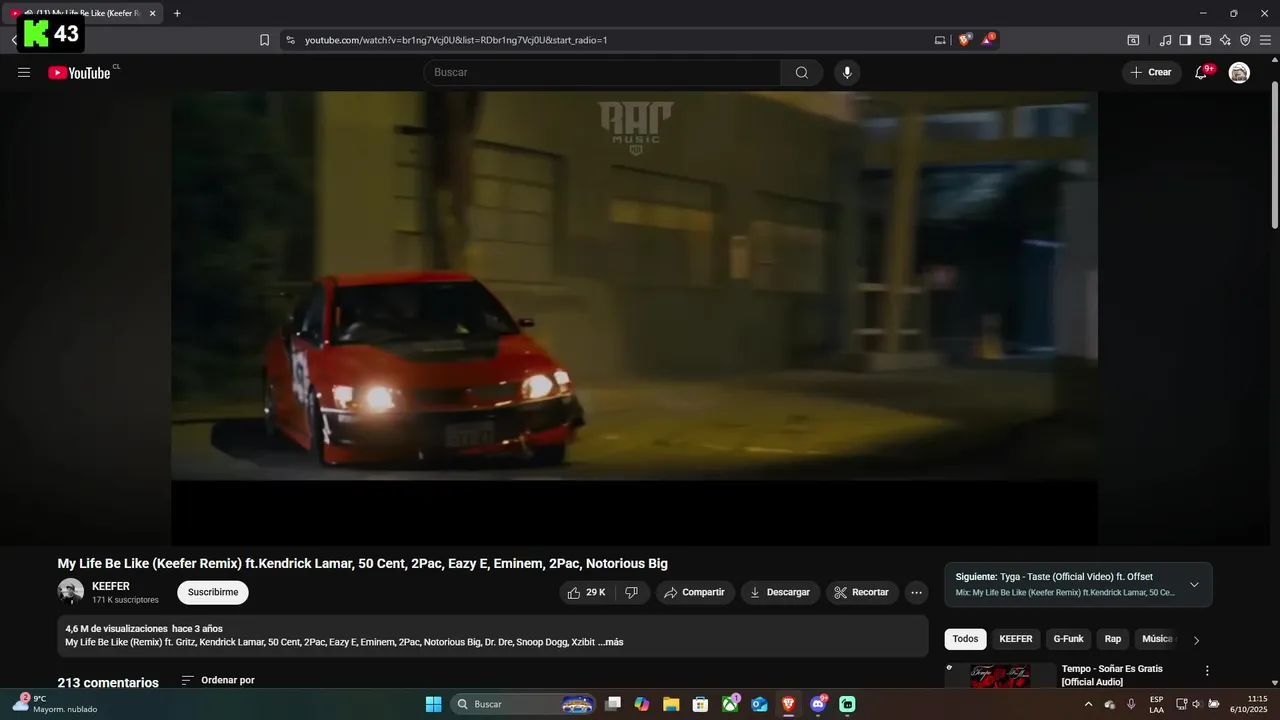Open Microsoft Store from the taskbar
Viewport: 1280px width, 720px height.
[x=701, y=704]
